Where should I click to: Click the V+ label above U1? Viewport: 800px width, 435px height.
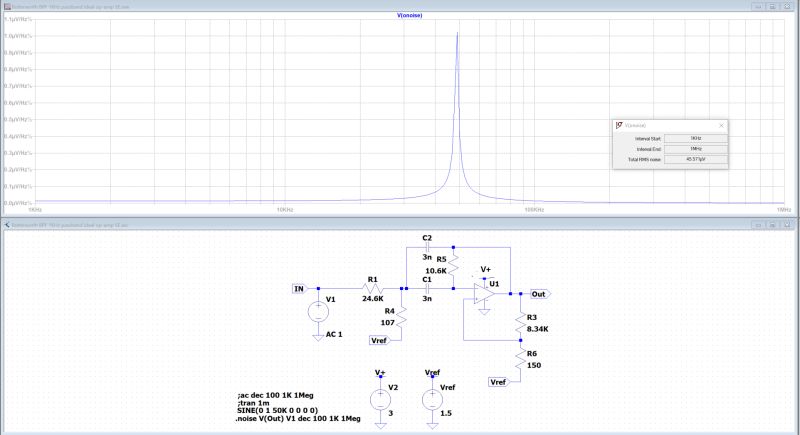[485, 270]
